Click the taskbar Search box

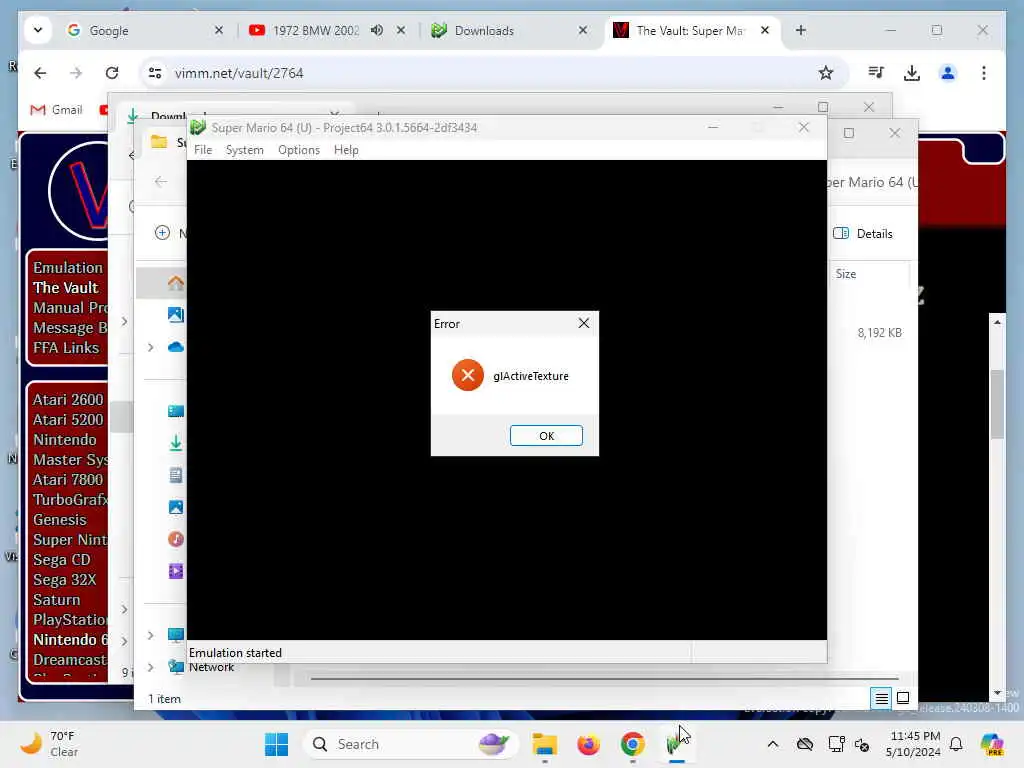click(411, 744)
